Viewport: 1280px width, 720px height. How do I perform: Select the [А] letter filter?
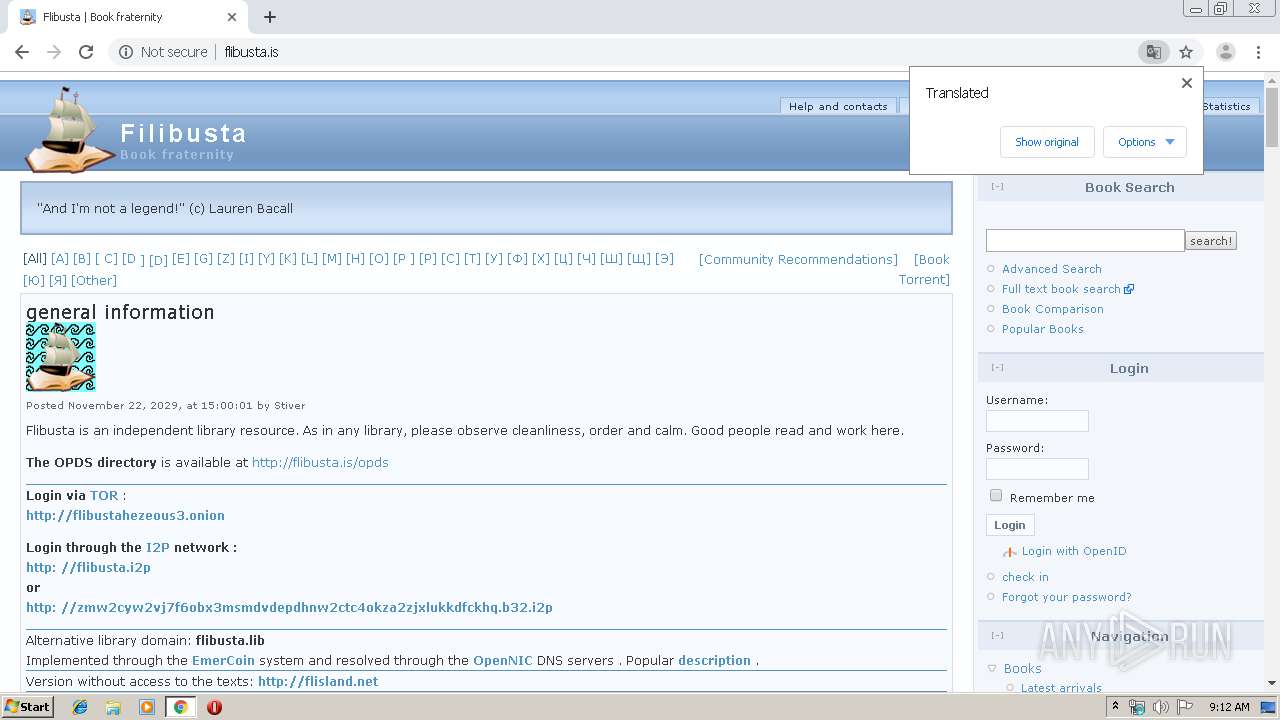[60, 259]
